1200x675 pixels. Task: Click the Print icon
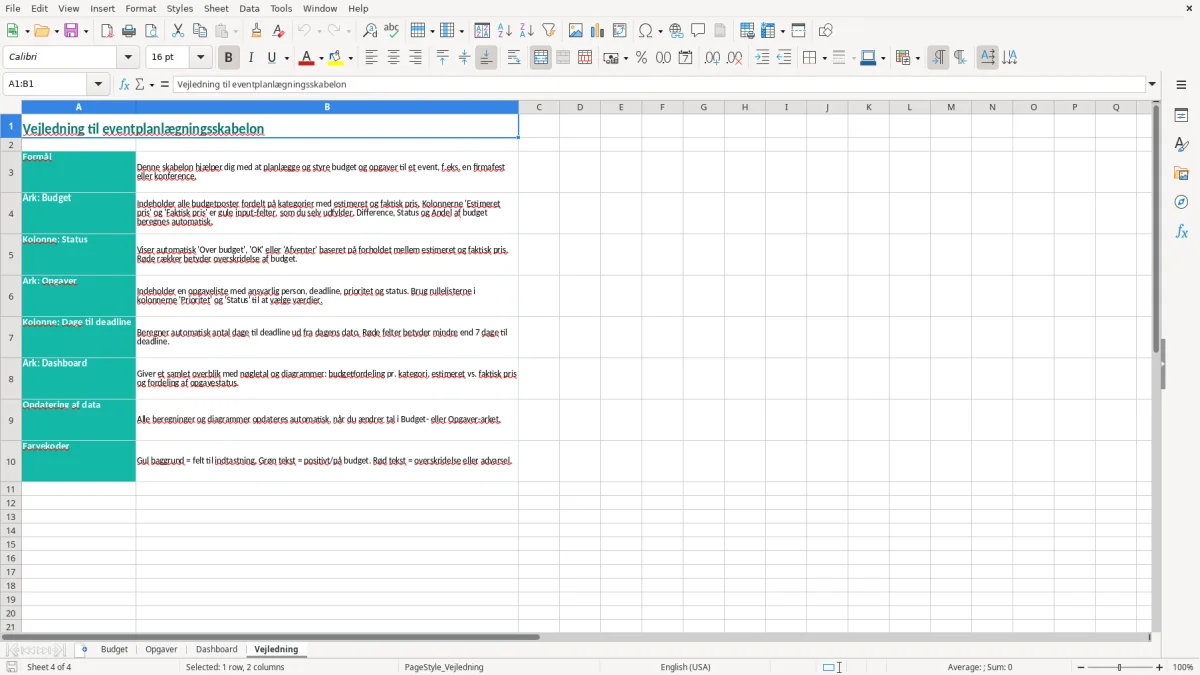point(129,31)
